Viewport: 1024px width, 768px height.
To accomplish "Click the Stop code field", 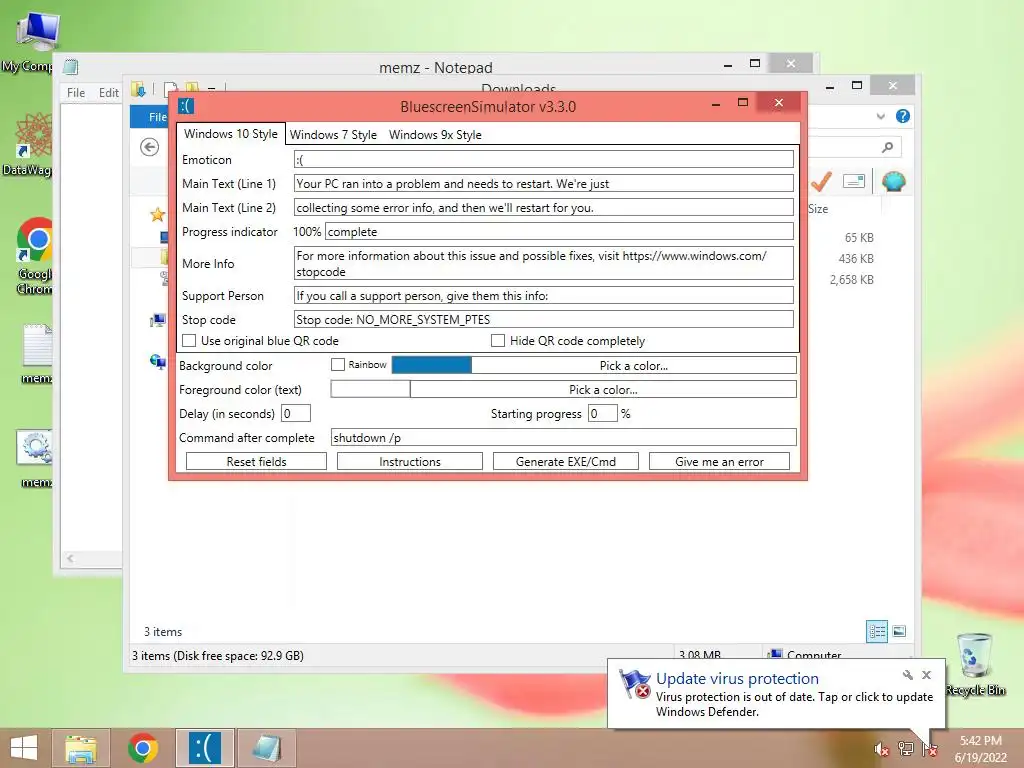I will click(543, 319).
